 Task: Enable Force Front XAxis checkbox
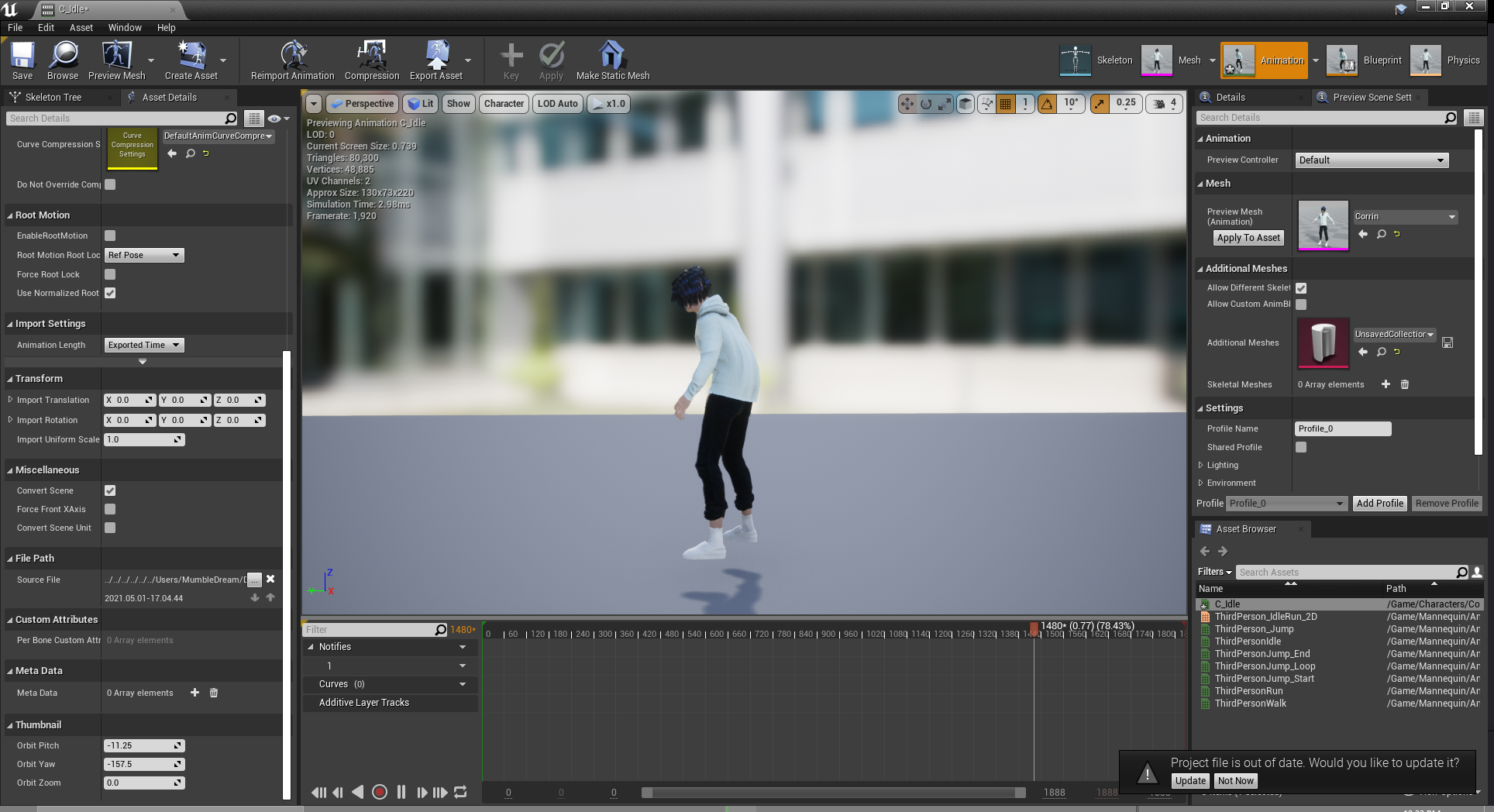[x=110, y=509]
